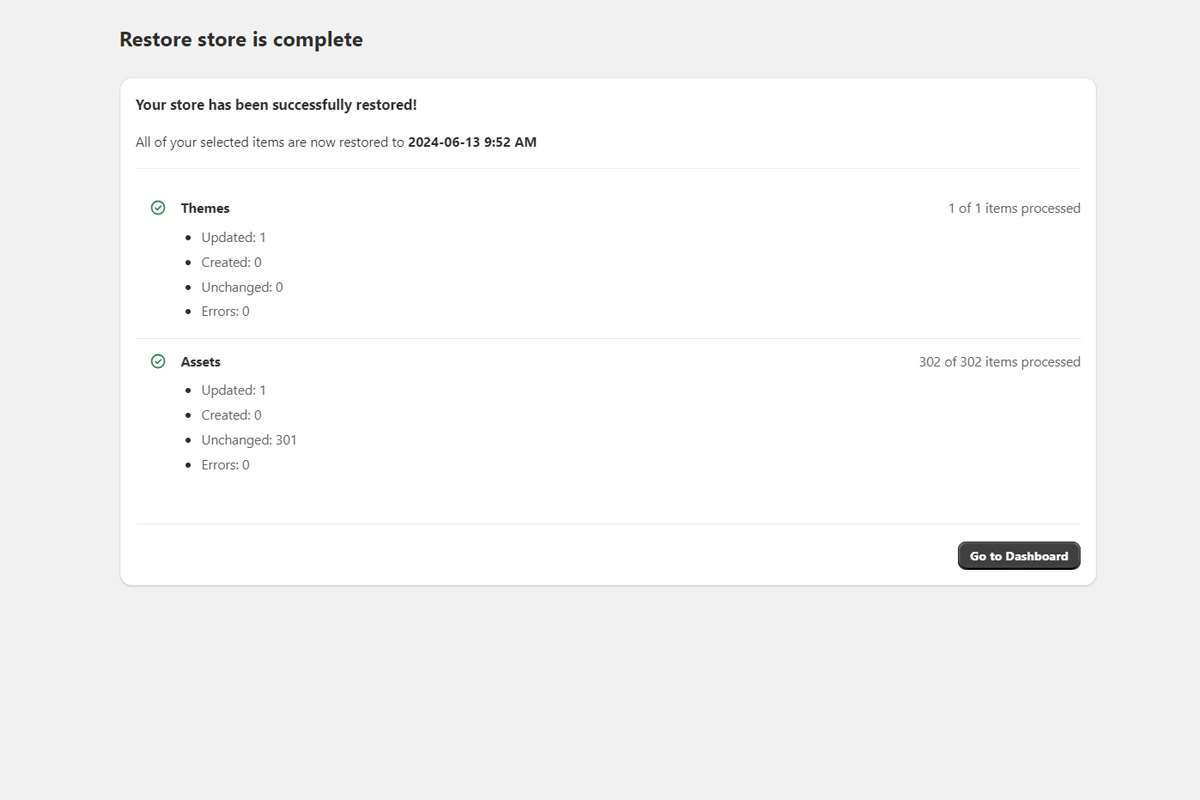Click the bullet next to Assets Errors count
Screen dimensions: 1200x800
point(187,464)
